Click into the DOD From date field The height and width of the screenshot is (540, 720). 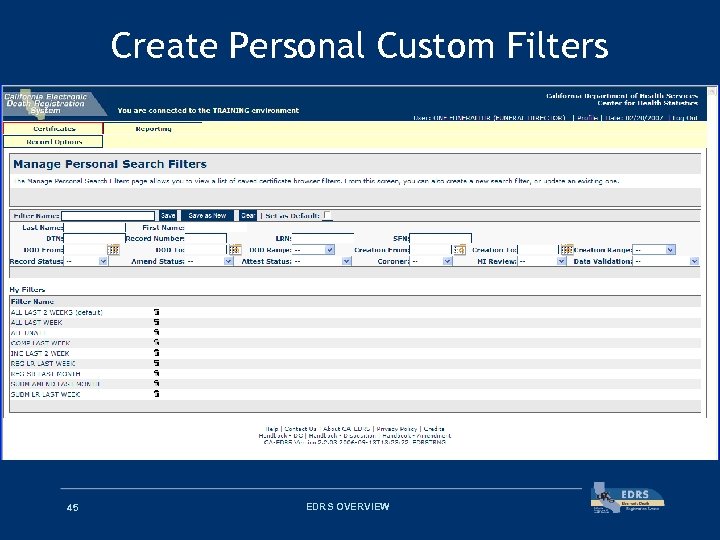point(85,250)
